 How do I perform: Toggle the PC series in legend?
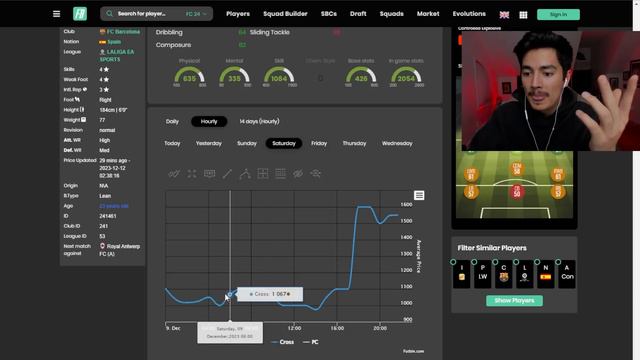[311, 342]
